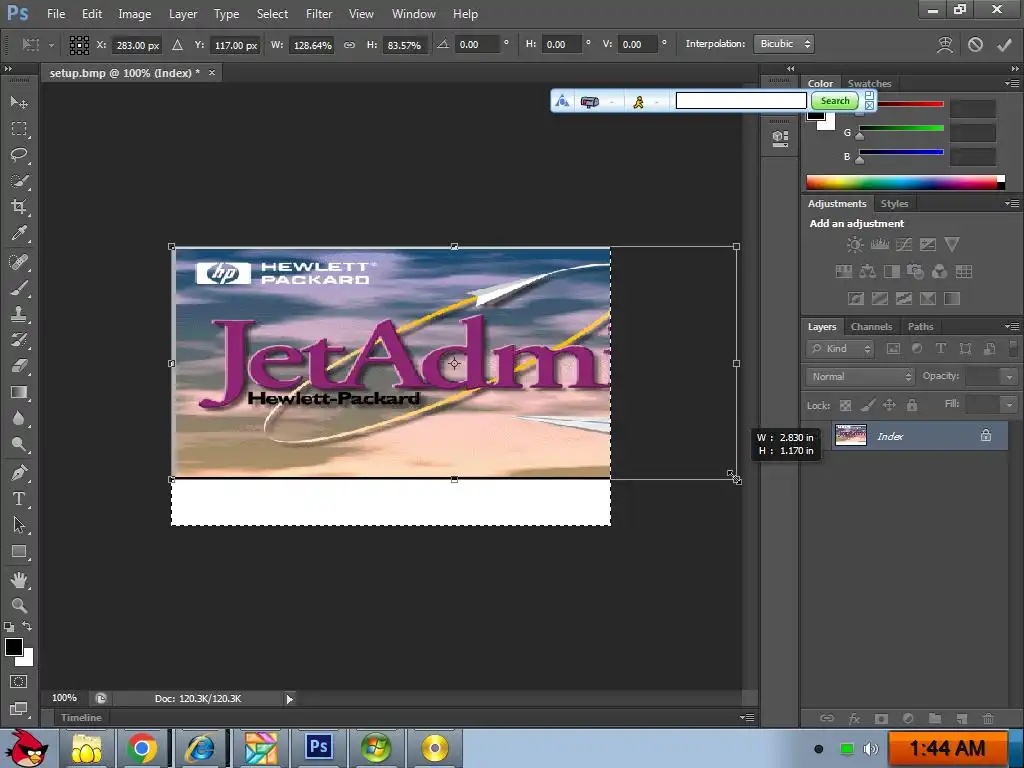Viewport: 1024px width, 768px height.
Task: Select the Hand tool
Action: click(19, 580)
